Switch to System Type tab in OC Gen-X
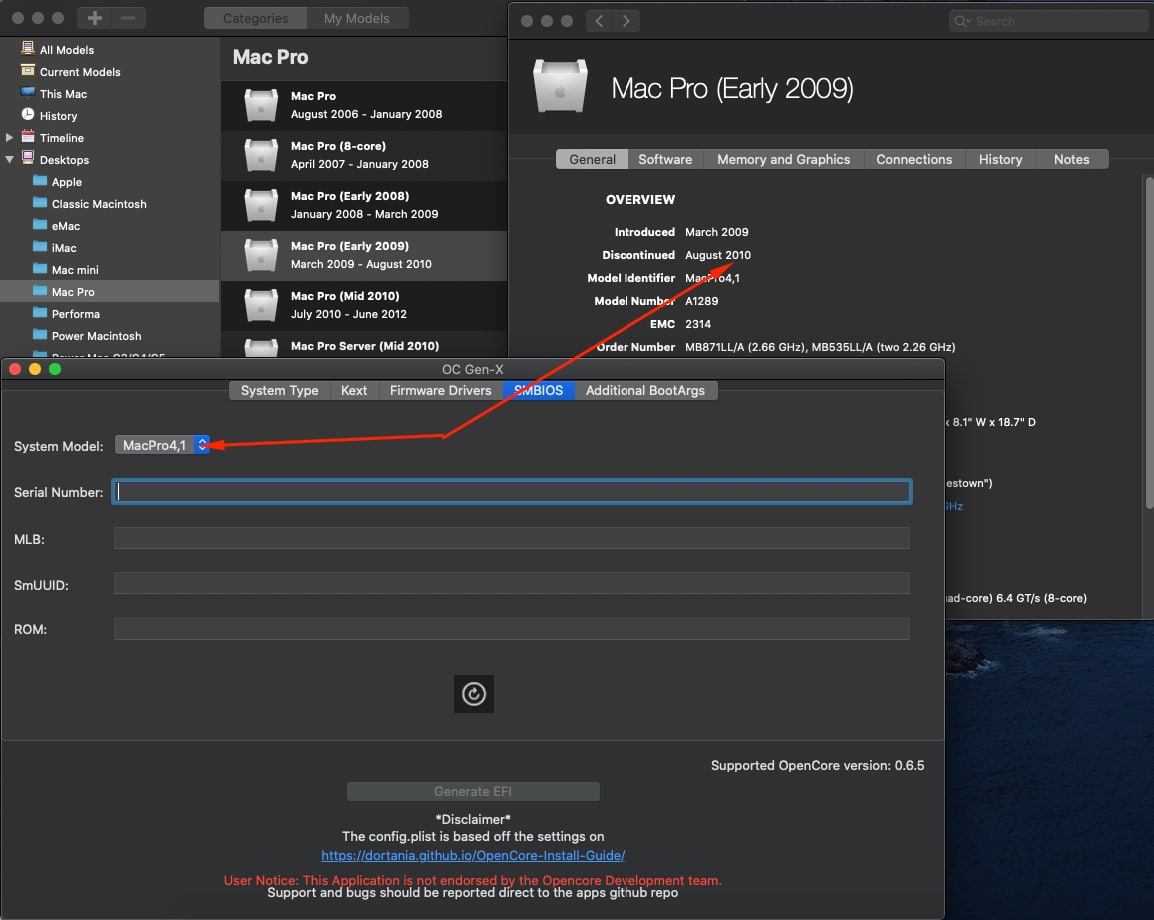Screen dimensions: 1154x920 [x=279, y=390]
